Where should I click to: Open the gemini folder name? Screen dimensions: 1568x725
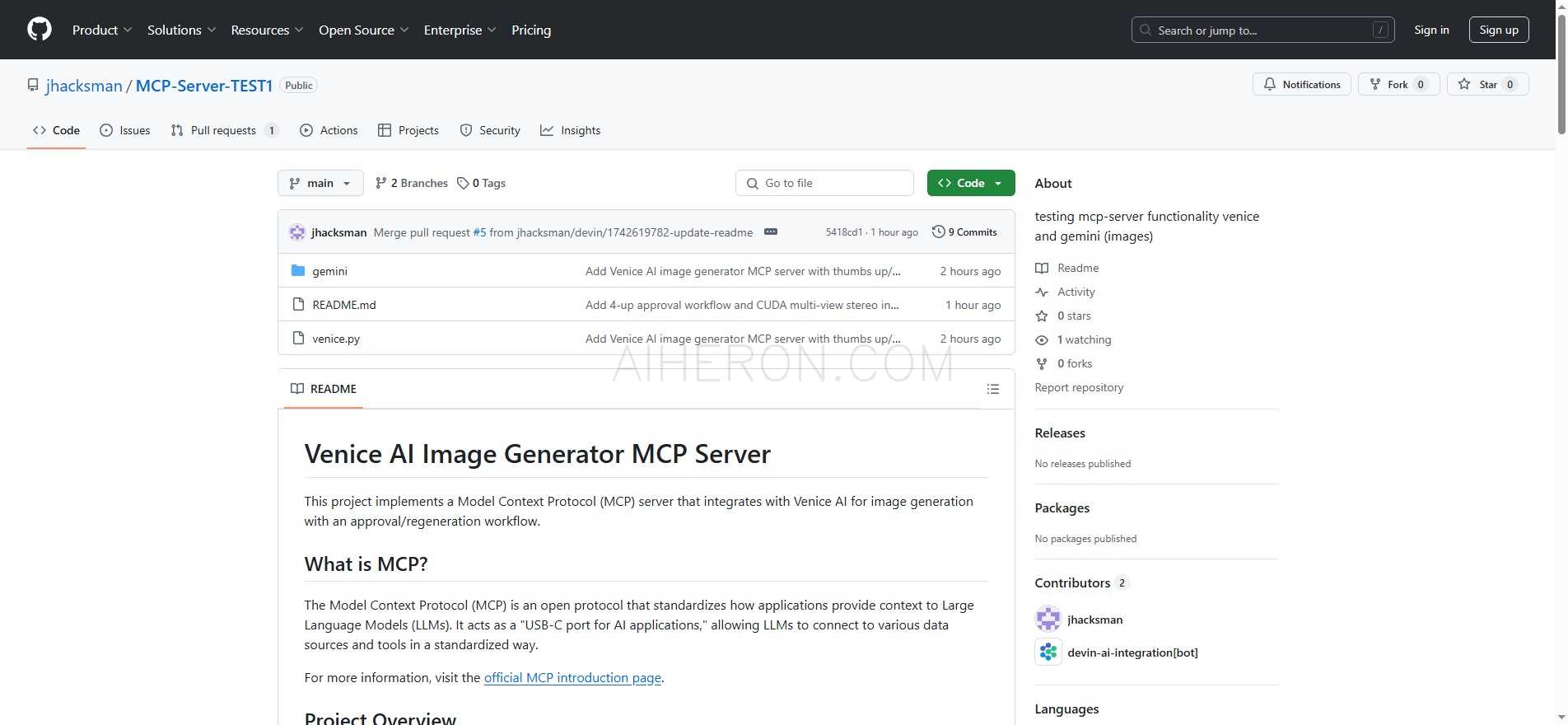329,271
